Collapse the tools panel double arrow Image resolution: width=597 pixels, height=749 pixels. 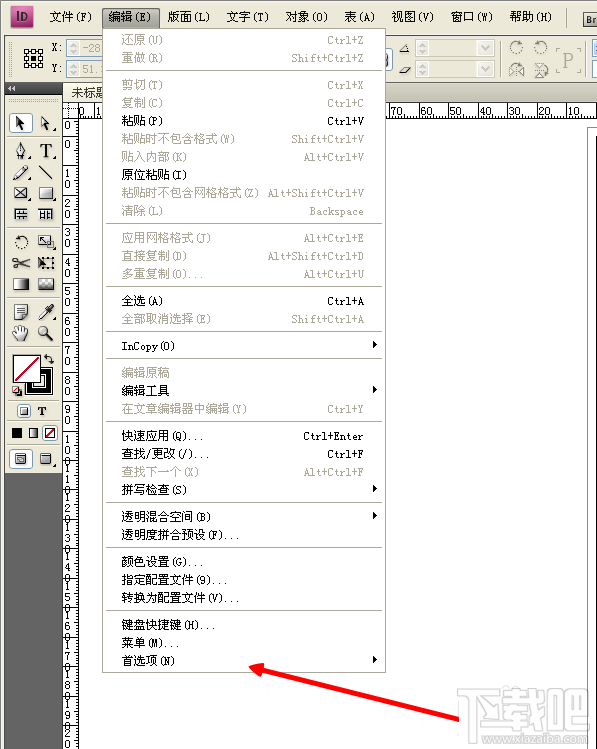coord(11,88)
